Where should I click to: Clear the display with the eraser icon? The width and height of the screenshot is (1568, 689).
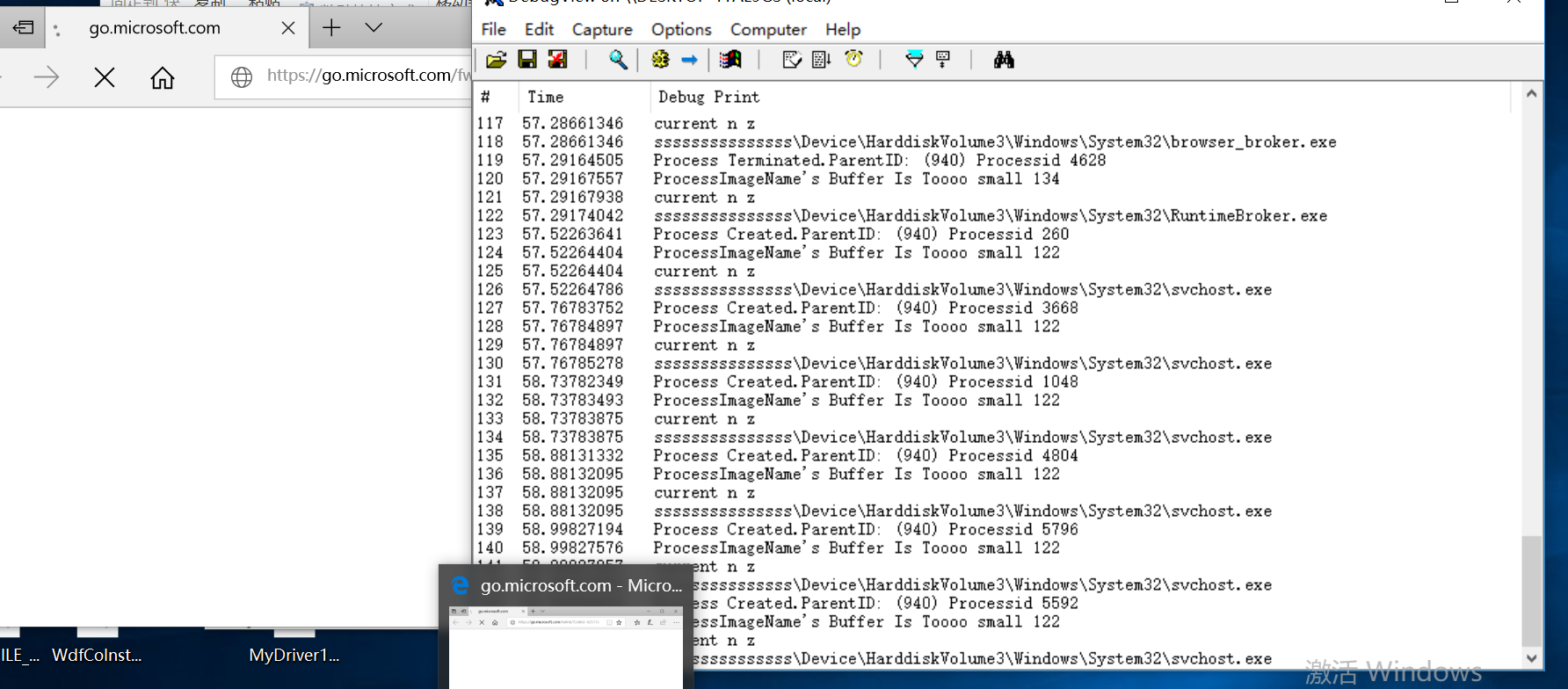(791, 60)
